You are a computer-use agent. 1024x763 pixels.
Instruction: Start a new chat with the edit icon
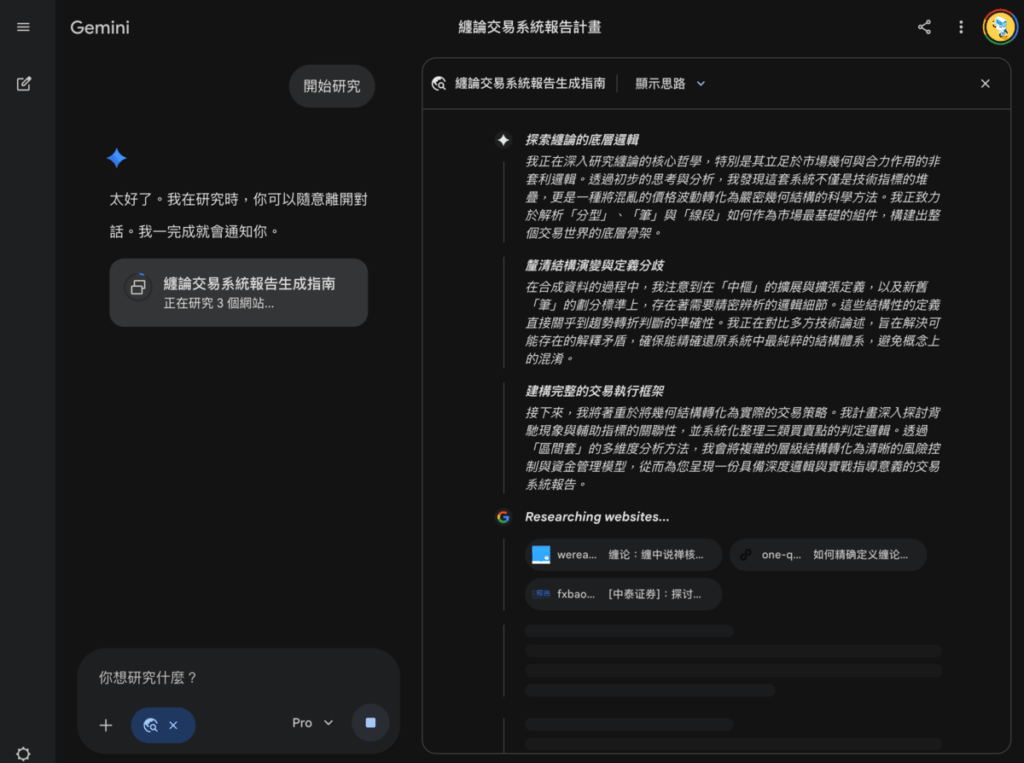click(24, 84)
